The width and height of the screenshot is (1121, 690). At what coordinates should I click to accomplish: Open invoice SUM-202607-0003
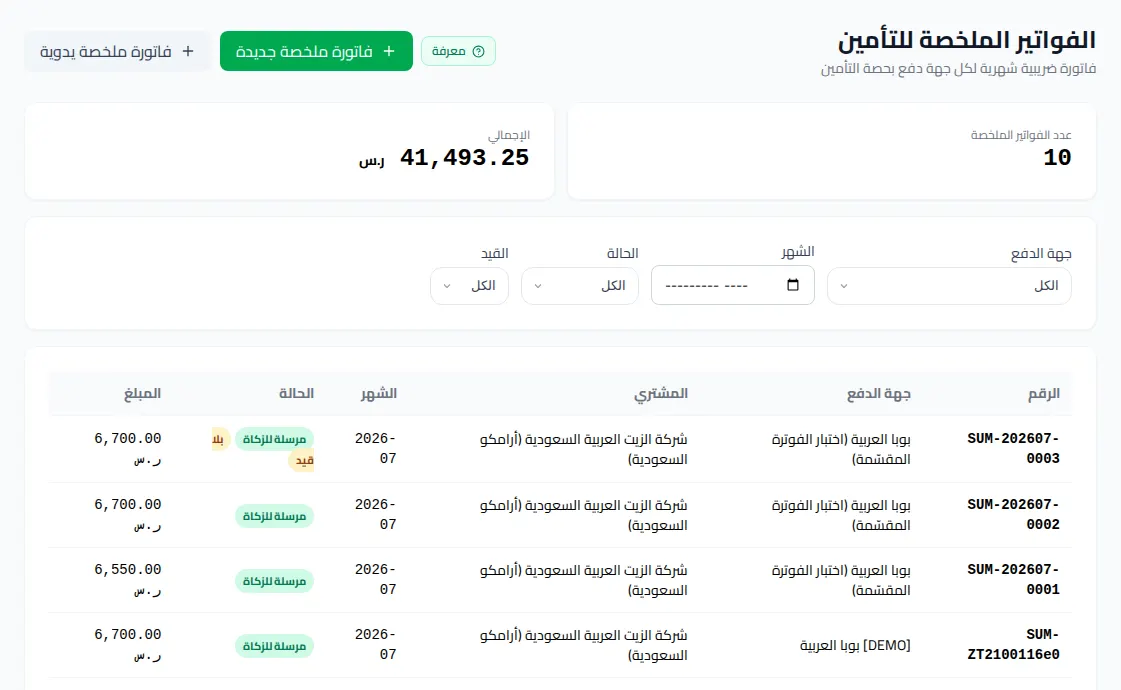tap(1013, 448)
